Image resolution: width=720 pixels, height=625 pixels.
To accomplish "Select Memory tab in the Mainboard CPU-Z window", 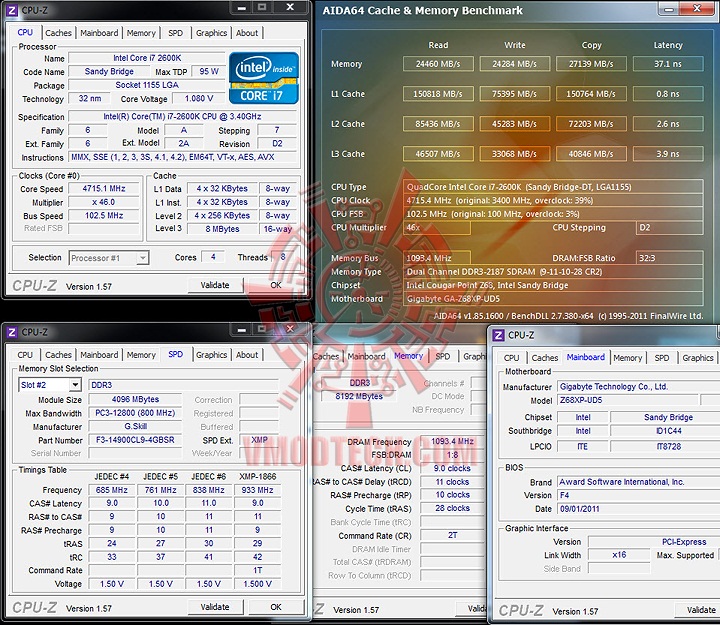I will pyautogui.click(x=628, y=358).
